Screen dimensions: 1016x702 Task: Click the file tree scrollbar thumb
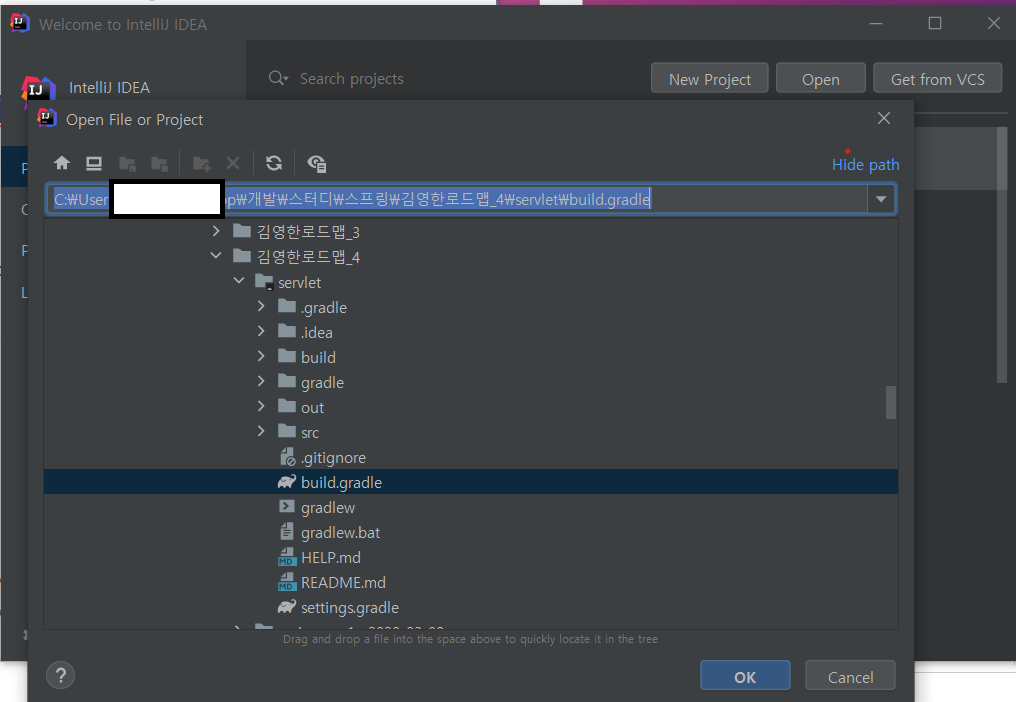pyautogui.click(x=891, y=403)
